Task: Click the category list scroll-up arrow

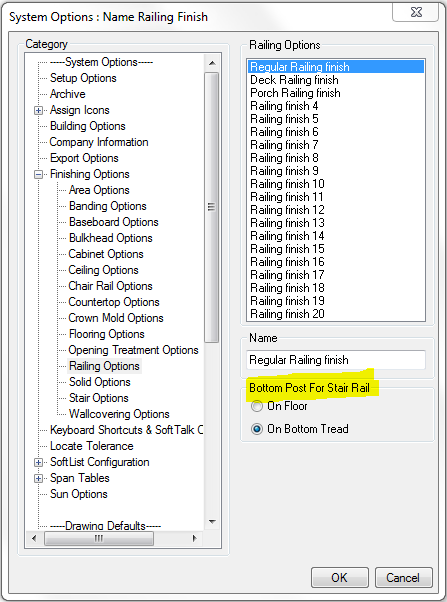Action: click(212, 63)
